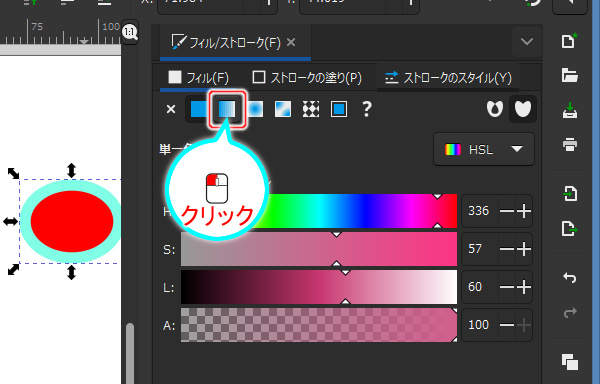Click the redo arrow icon
The width and height of the screenshot is (600, 384).
coord(569,312)
